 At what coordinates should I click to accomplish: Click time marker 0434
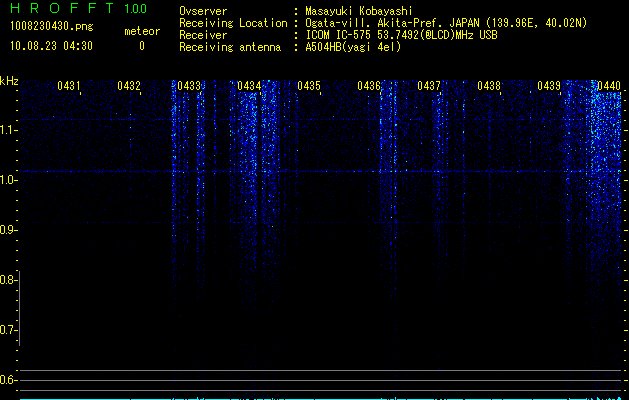point(249,86)
